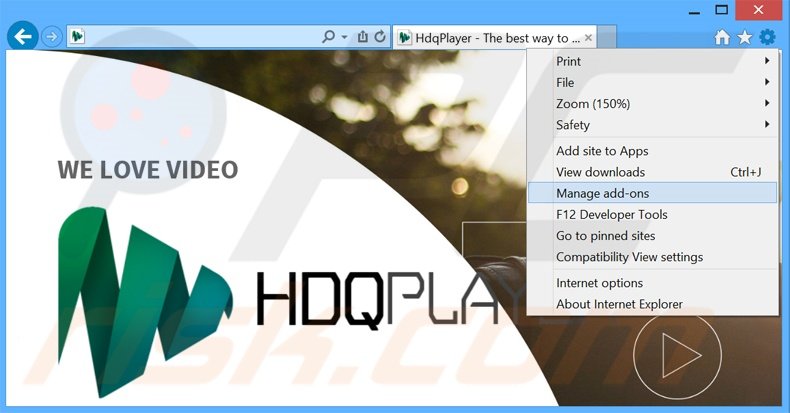Close the Internet Explorer window

click(758, 10)
